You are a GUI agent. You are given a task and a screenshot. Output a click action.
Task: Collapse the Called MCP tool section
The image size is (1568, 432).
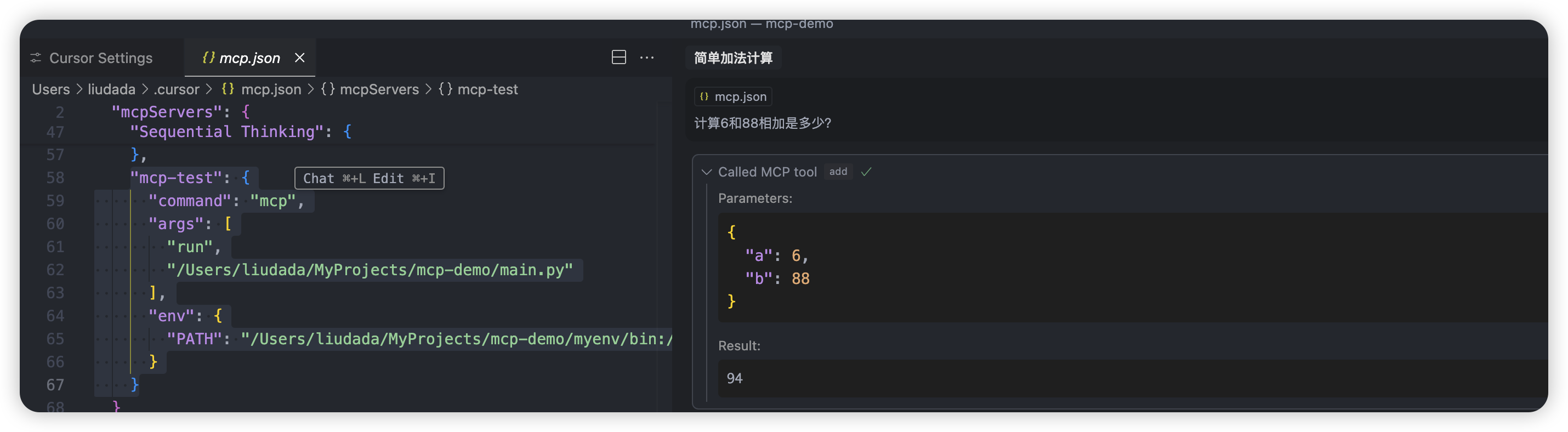(707, 172)
